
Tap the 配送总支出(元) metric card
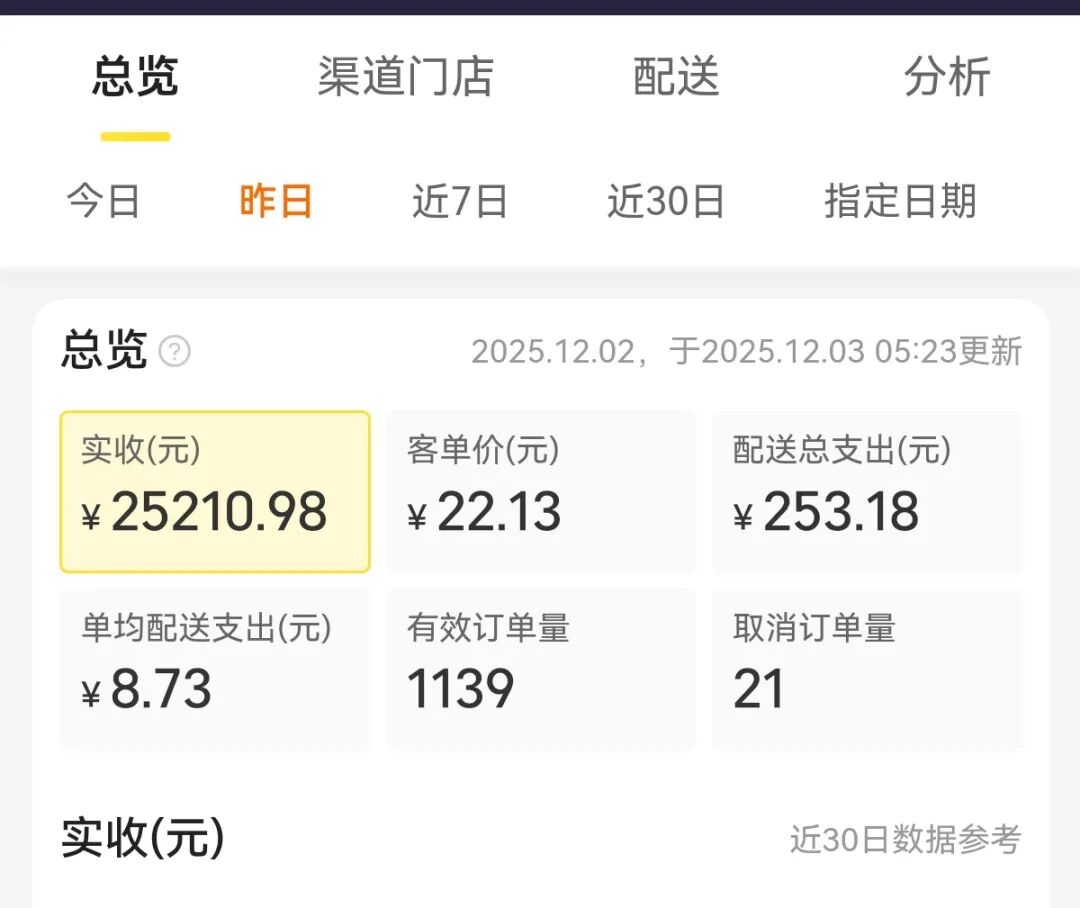[867, 491]
